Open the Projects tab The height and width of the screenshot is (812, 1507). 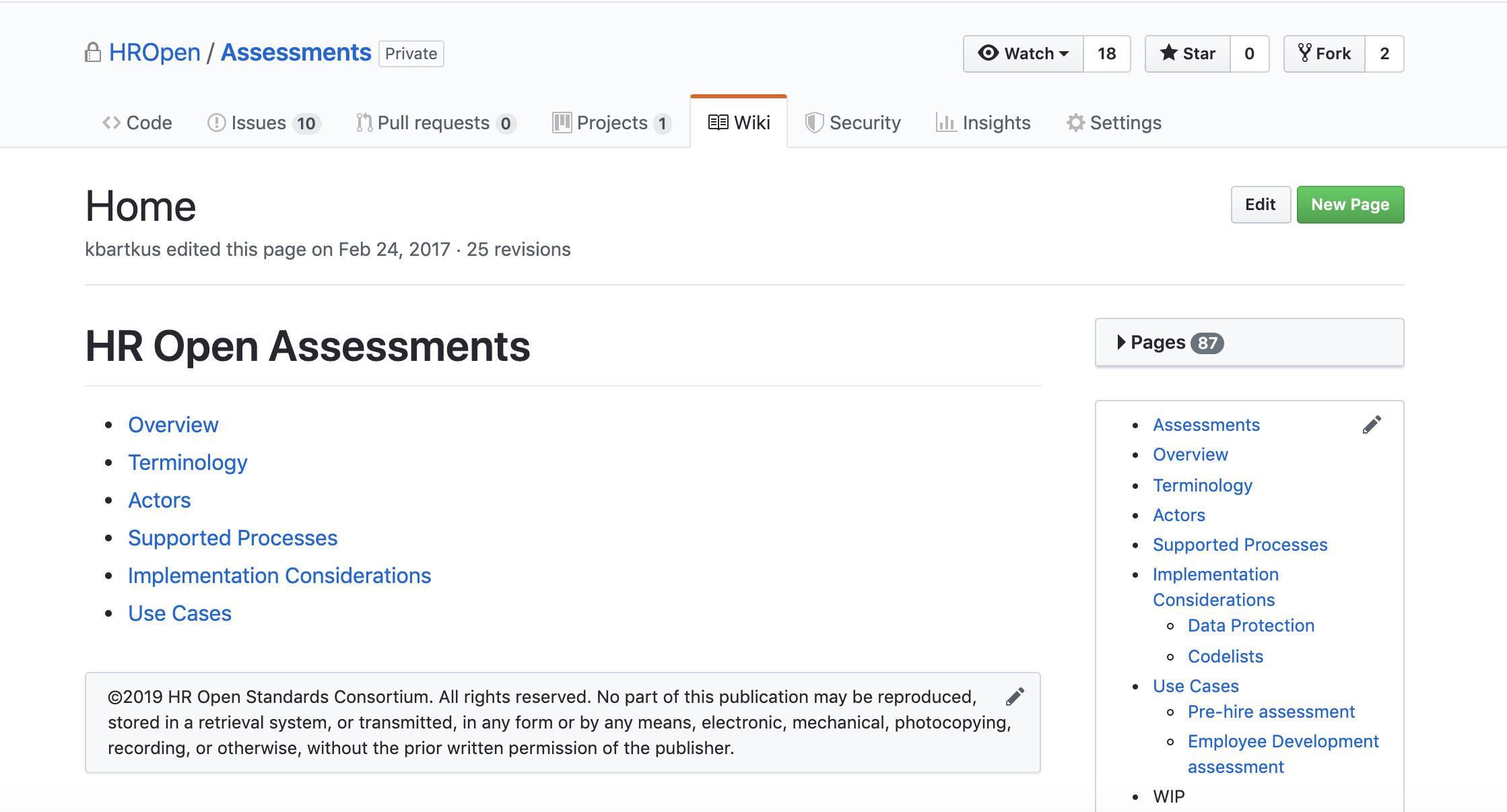coord(611,123)
